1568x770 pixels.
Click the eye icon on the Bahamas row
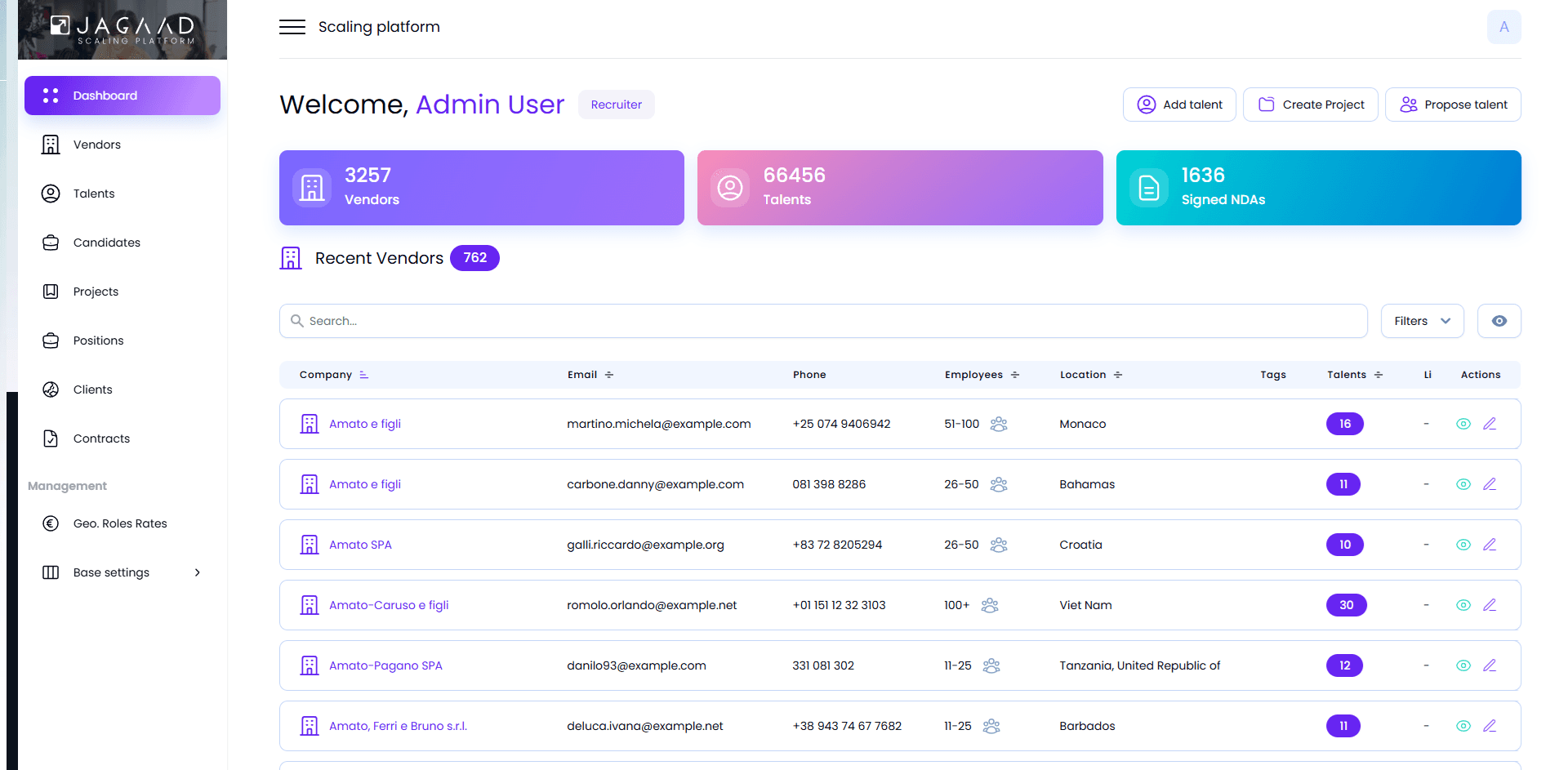(1463, 484)
